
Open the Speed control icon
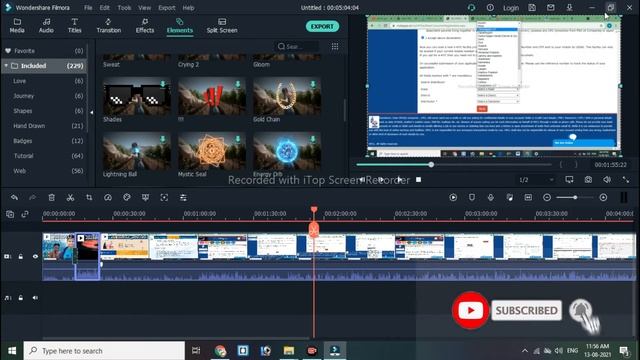pyautogui.click(x=108, y=198)
